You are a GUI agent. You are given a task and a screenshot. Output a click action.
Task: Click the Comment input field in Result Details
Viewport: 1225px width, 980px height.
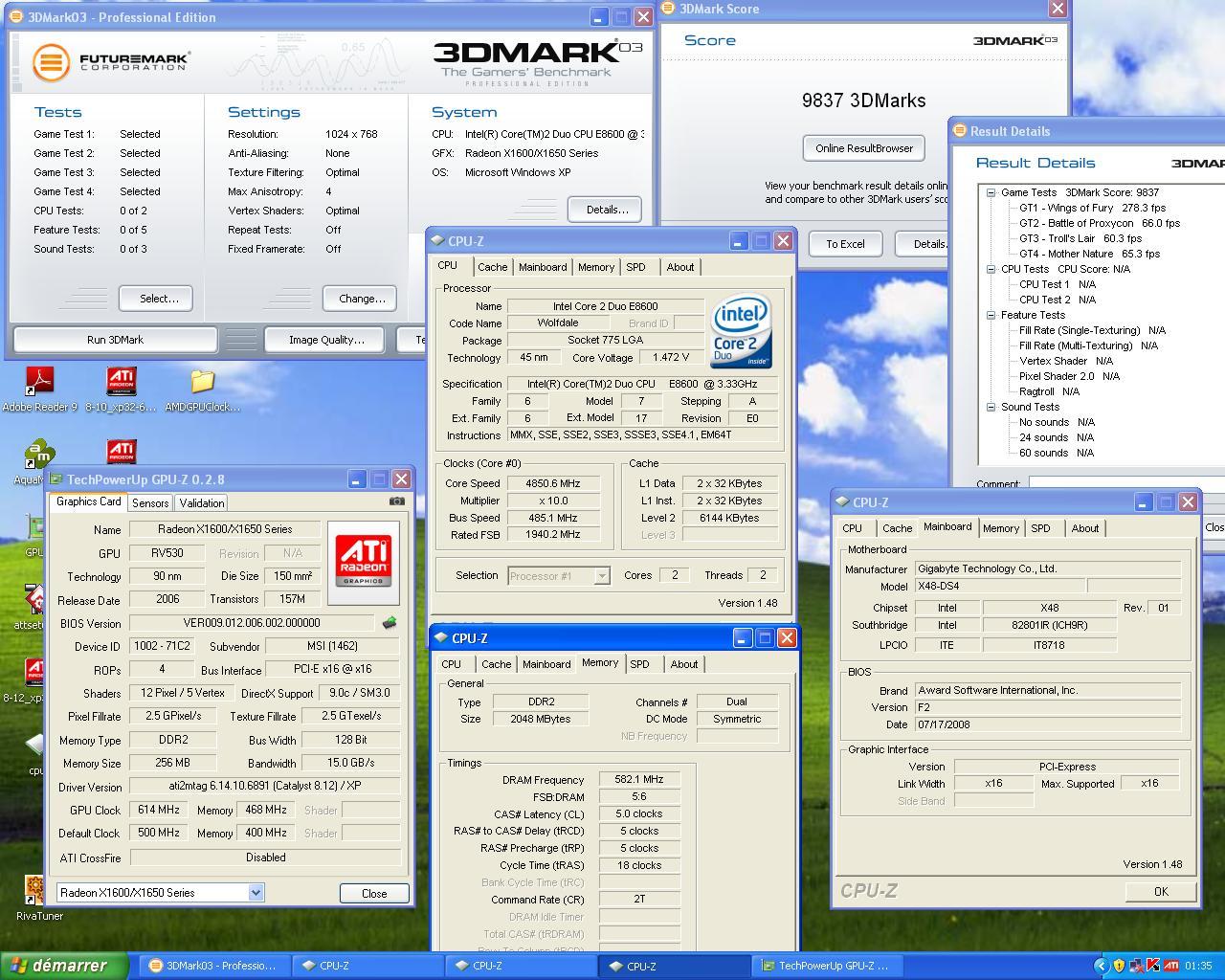[x=1126, y=483]
